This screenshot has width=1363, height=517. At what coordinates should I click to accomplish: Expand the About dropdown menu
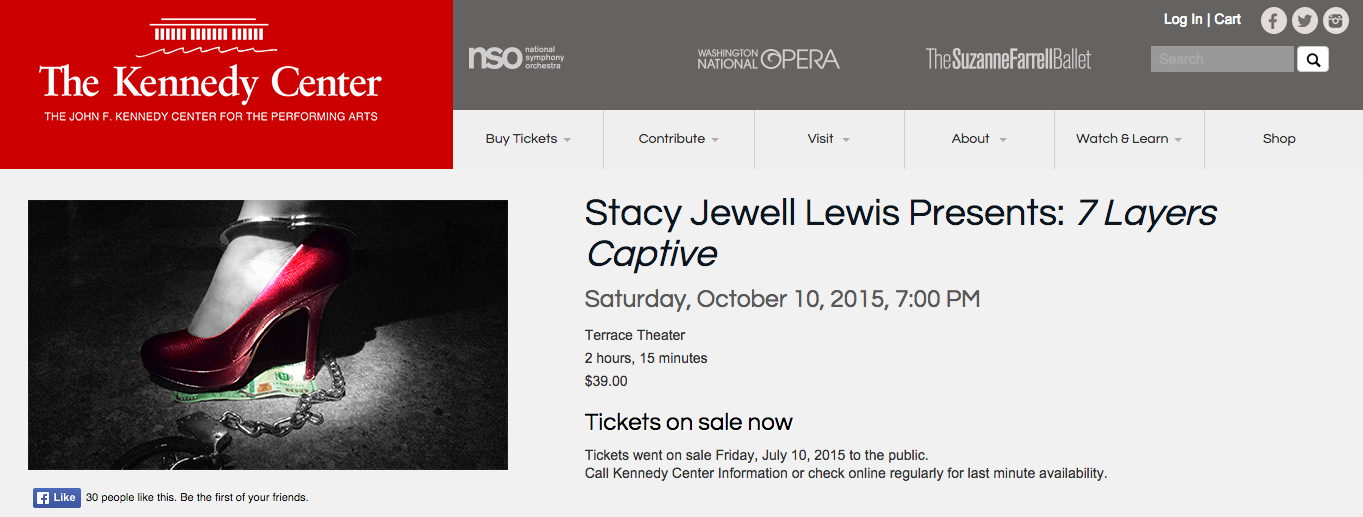coord(979,139)
